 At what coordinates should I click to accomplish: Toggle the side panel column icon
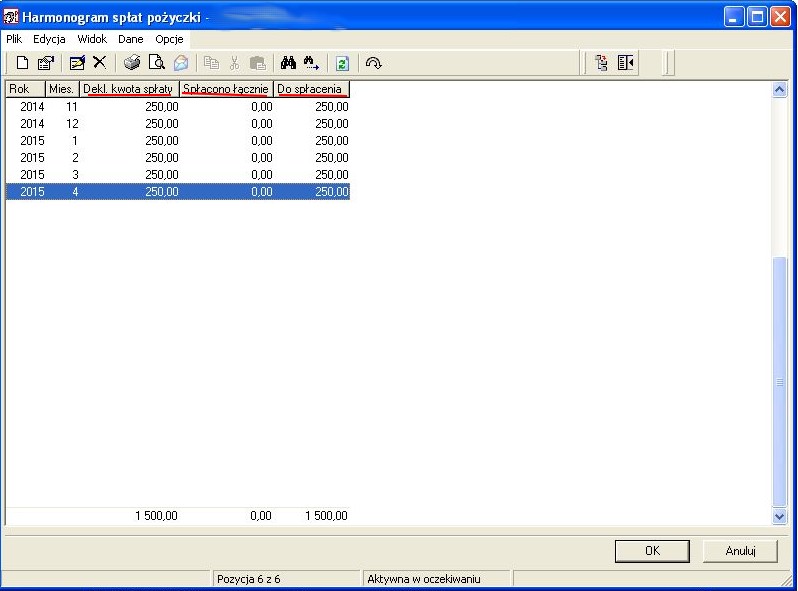(625, 63)
